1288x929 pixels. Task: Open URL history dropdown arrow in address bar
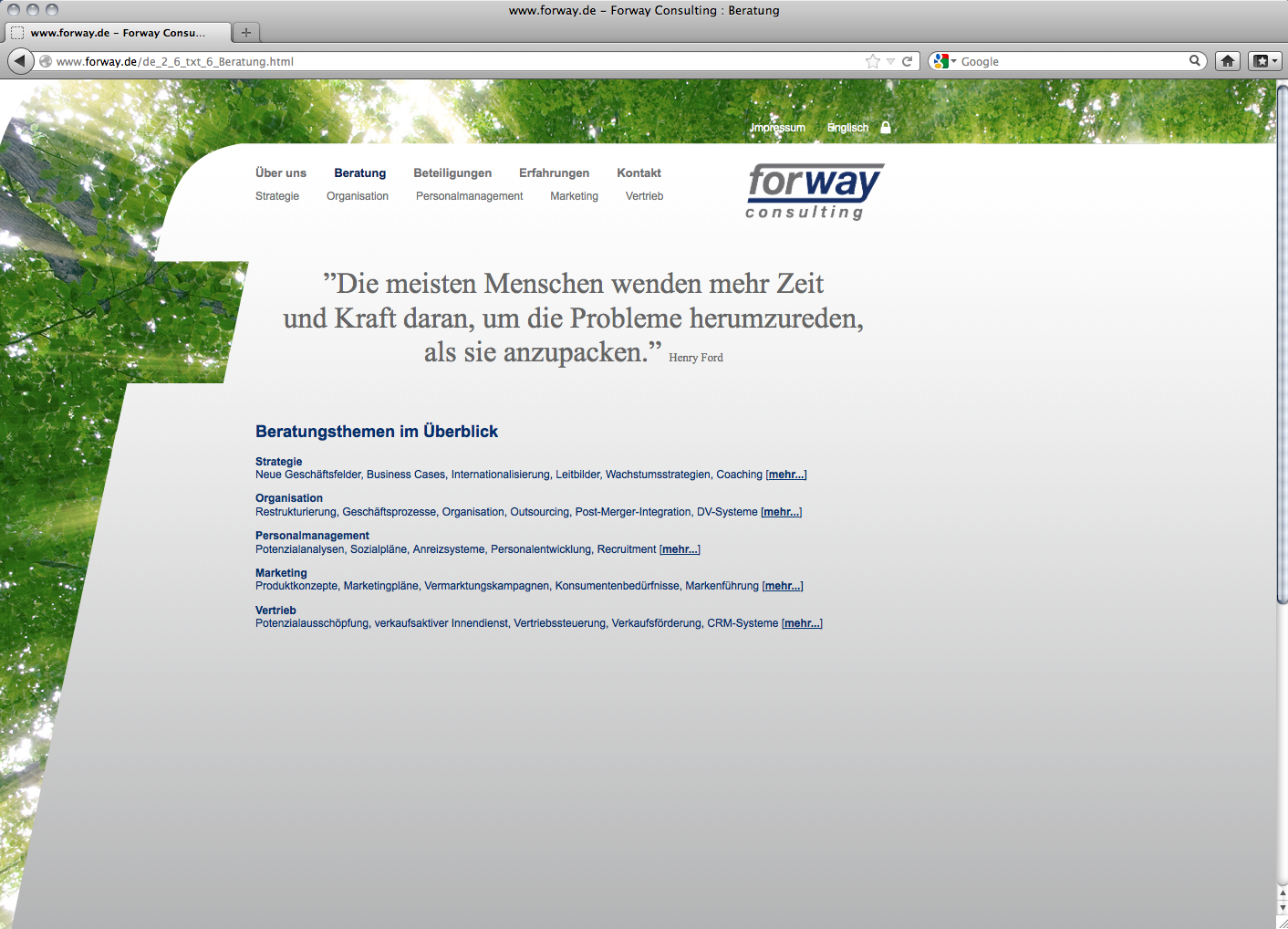tap(890, 61)
